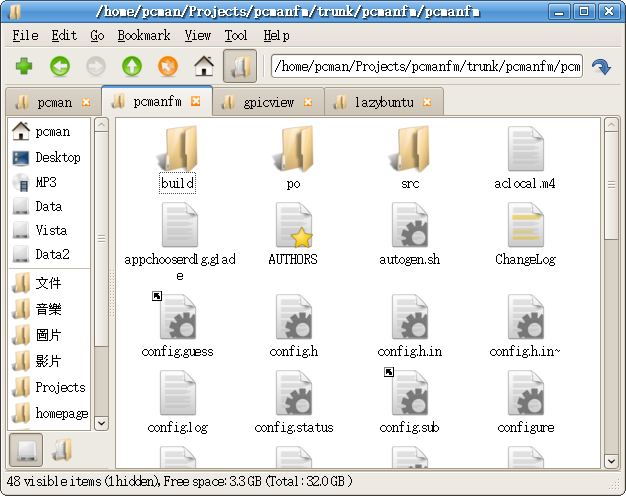
Task: Open Projects bookmark in the sidebar
Action: pos(59,387)
